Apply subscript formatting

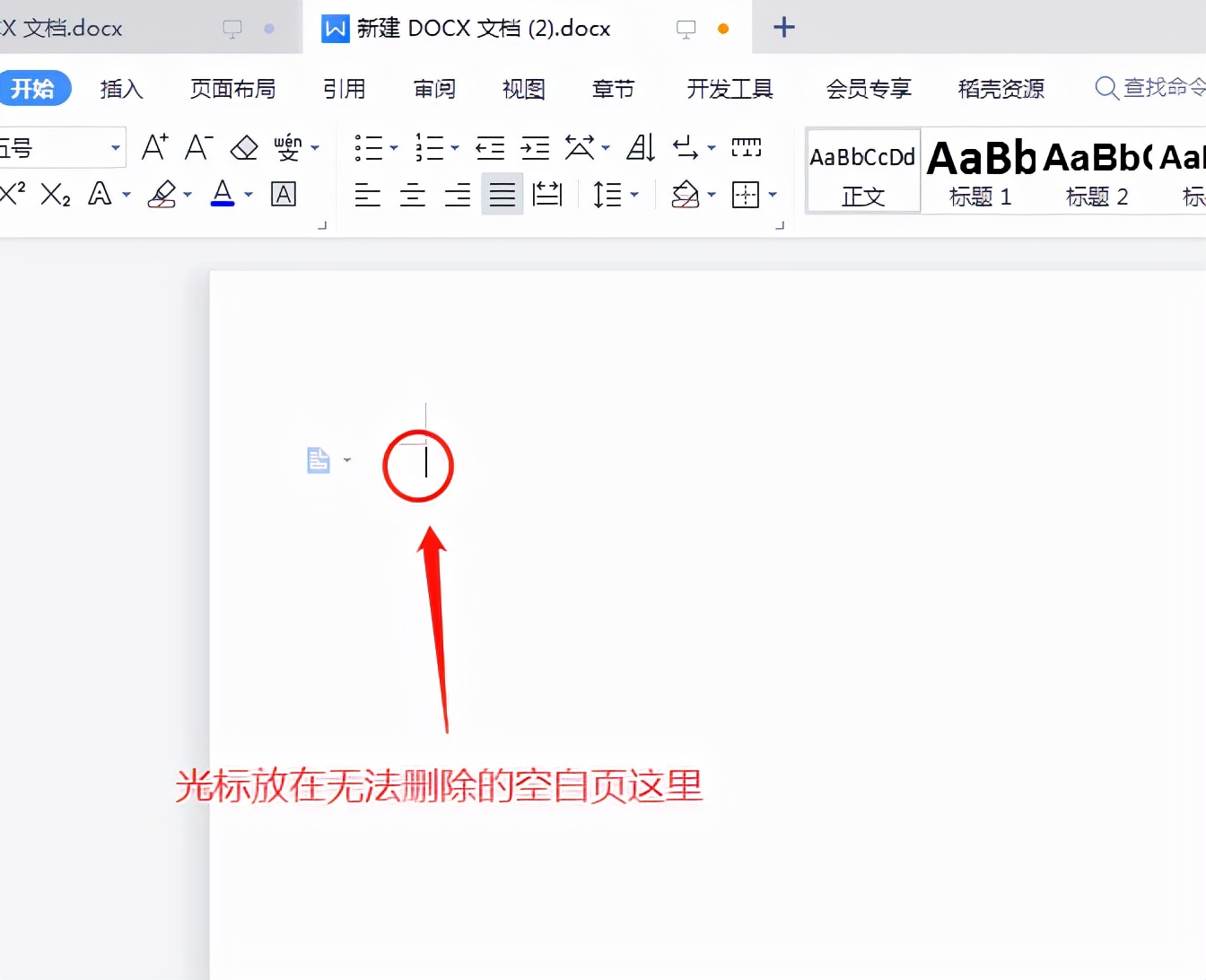pyautogui.click(x=56, y=195)
